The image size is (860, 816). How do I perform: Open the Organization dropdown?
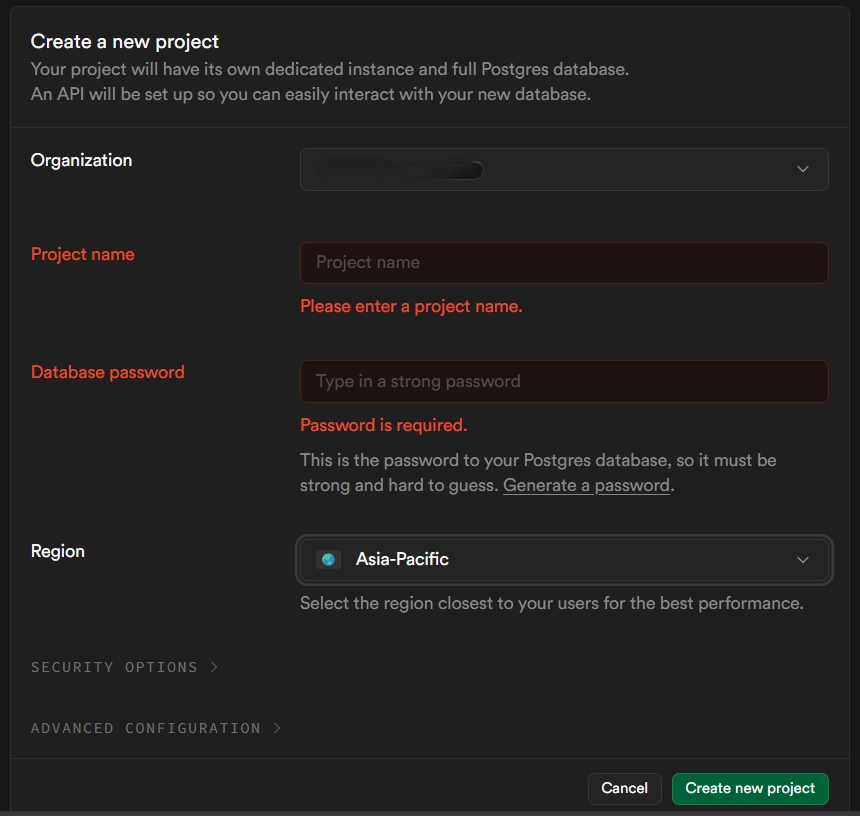pyautogui.click(x=563, y=169)
